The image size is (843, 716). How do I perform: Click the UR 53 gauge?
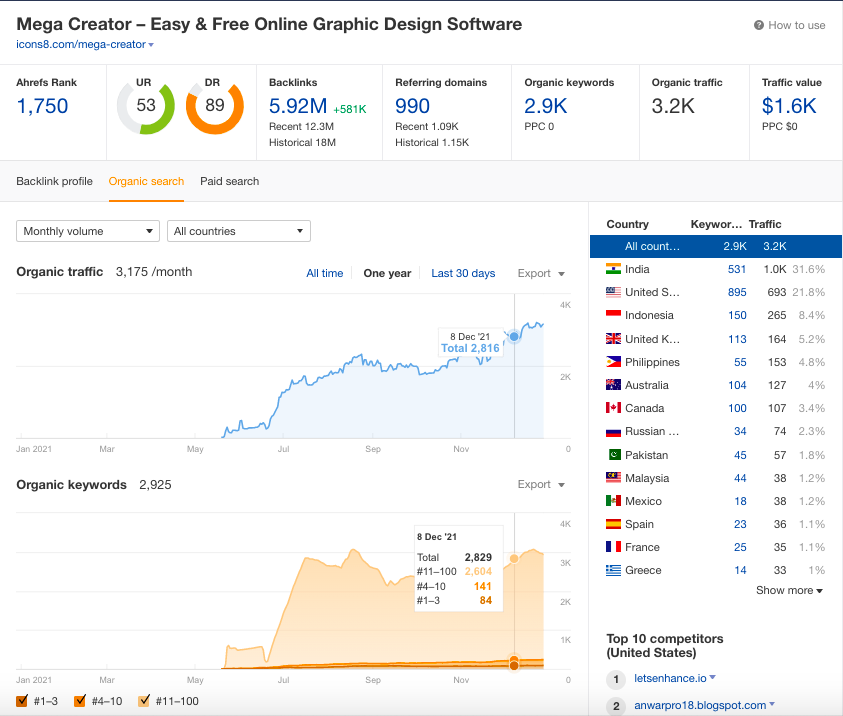tap(146, 106)
